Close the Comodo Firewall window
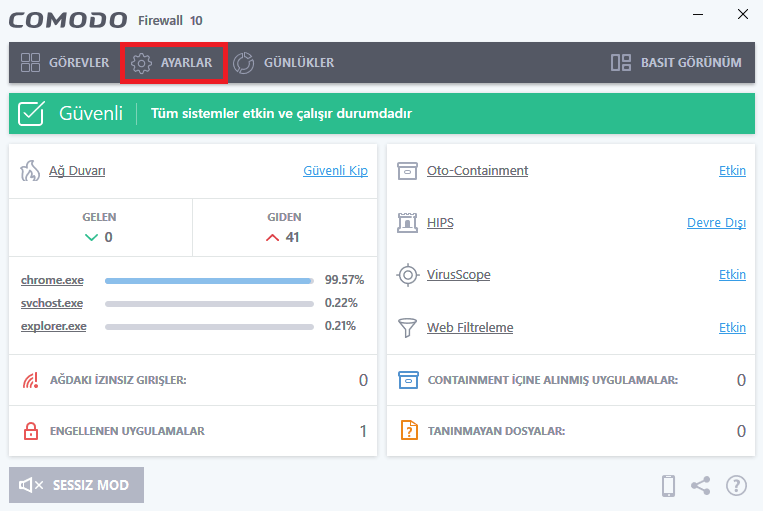This screenshot has width=763, height=511. pyautogui.click(x=743, y=14)
